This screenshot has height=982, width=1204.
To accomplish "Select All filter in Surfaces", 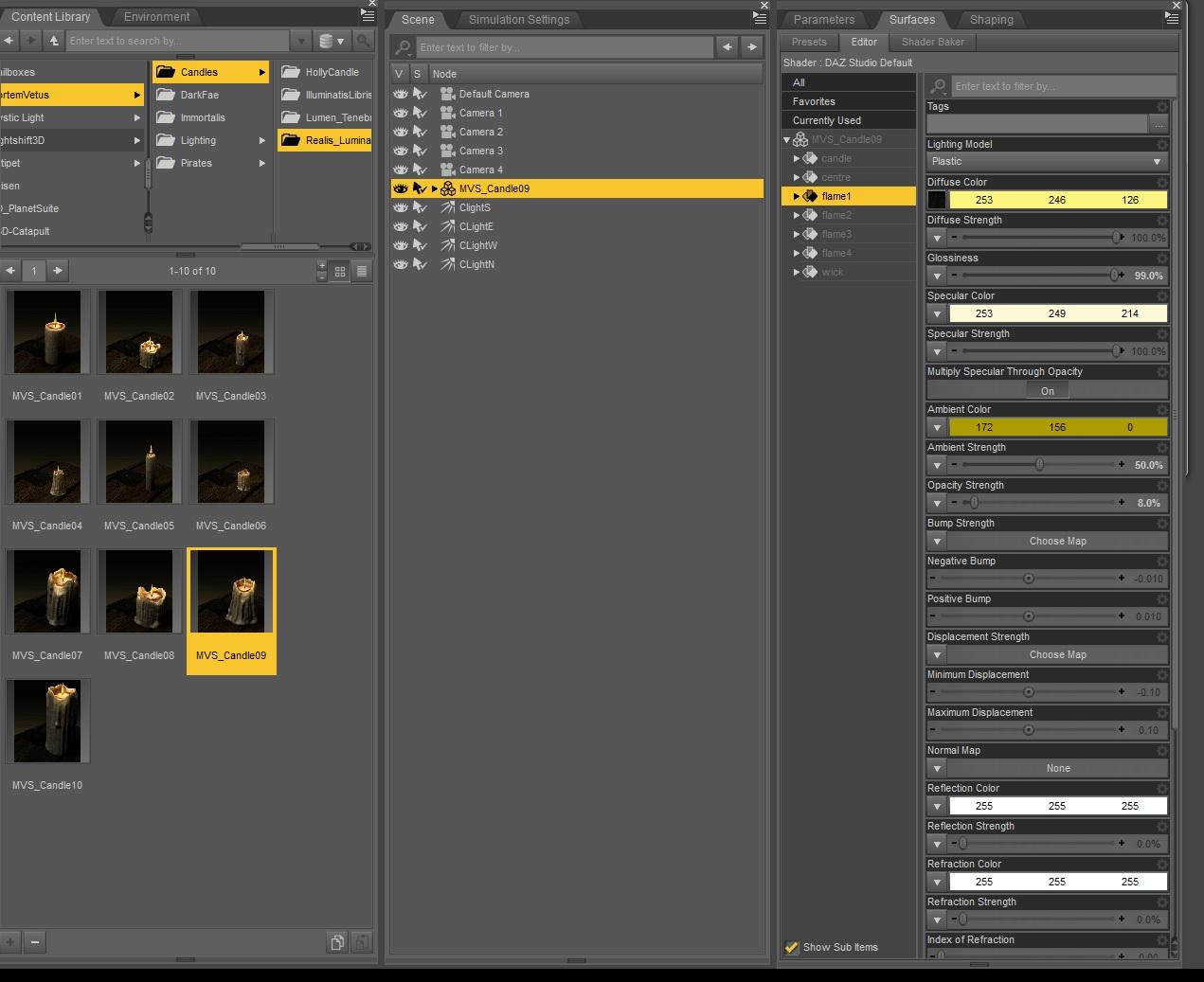I will click(848, 82).
